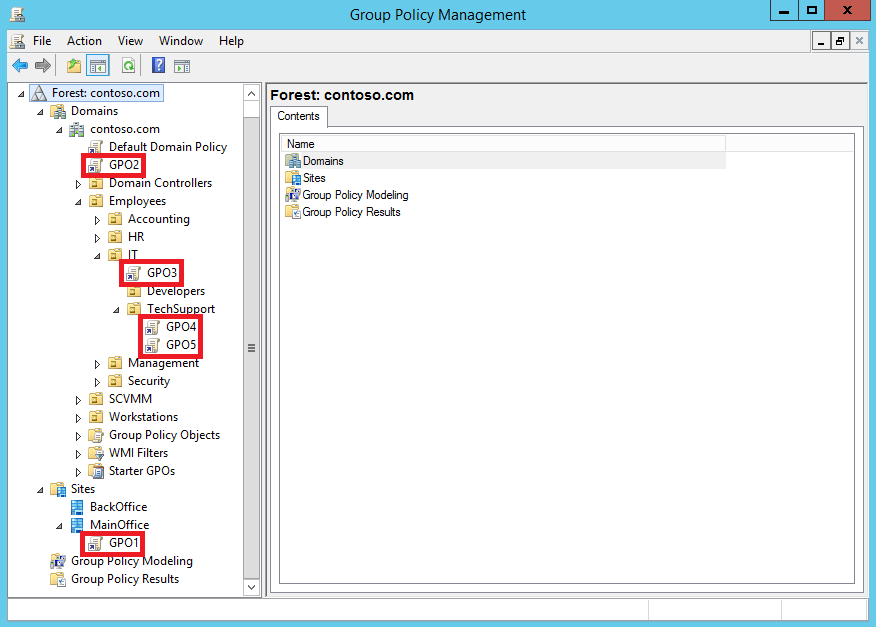Expand the HR OU
The height and width of the screenshot is (627, 876).
(97, 238)
